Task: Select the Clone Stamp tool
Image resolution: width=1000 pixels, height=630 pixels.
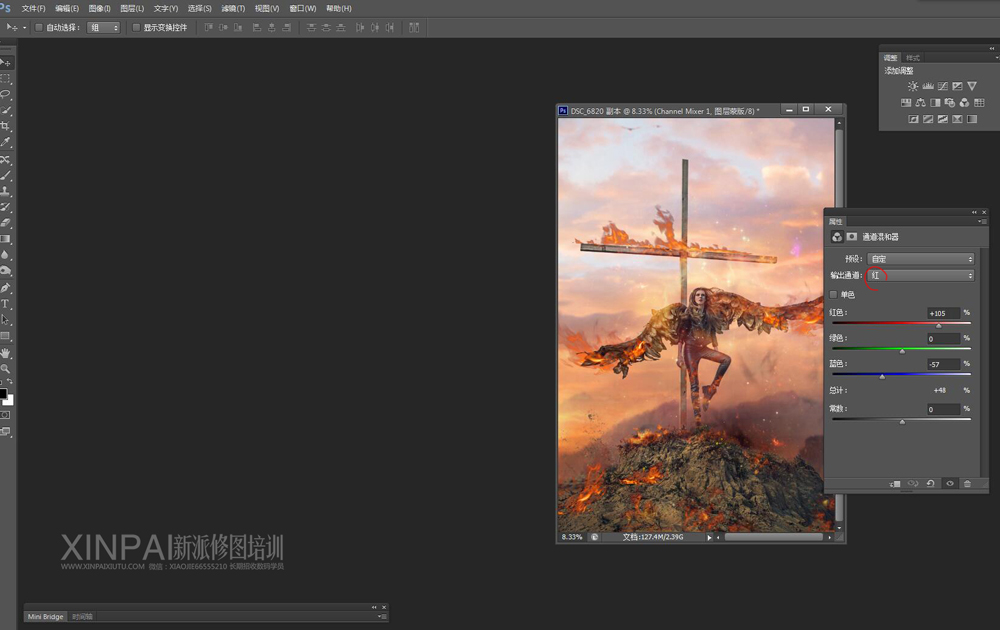Action: pos(6,191)
